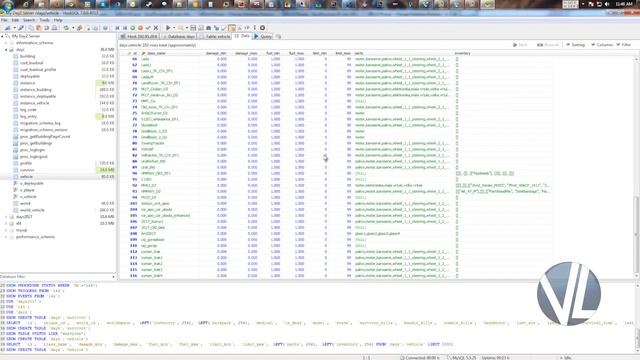Image resolution: width=640 pixels, height=360 pixels.
Task: Click the post checkmark icon
Action: click(148, 28)
